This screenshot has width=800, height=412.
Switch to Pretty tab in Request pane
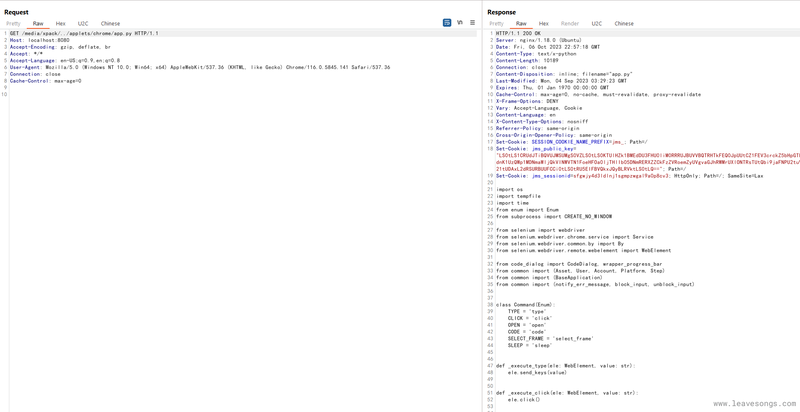click(13, 23)
